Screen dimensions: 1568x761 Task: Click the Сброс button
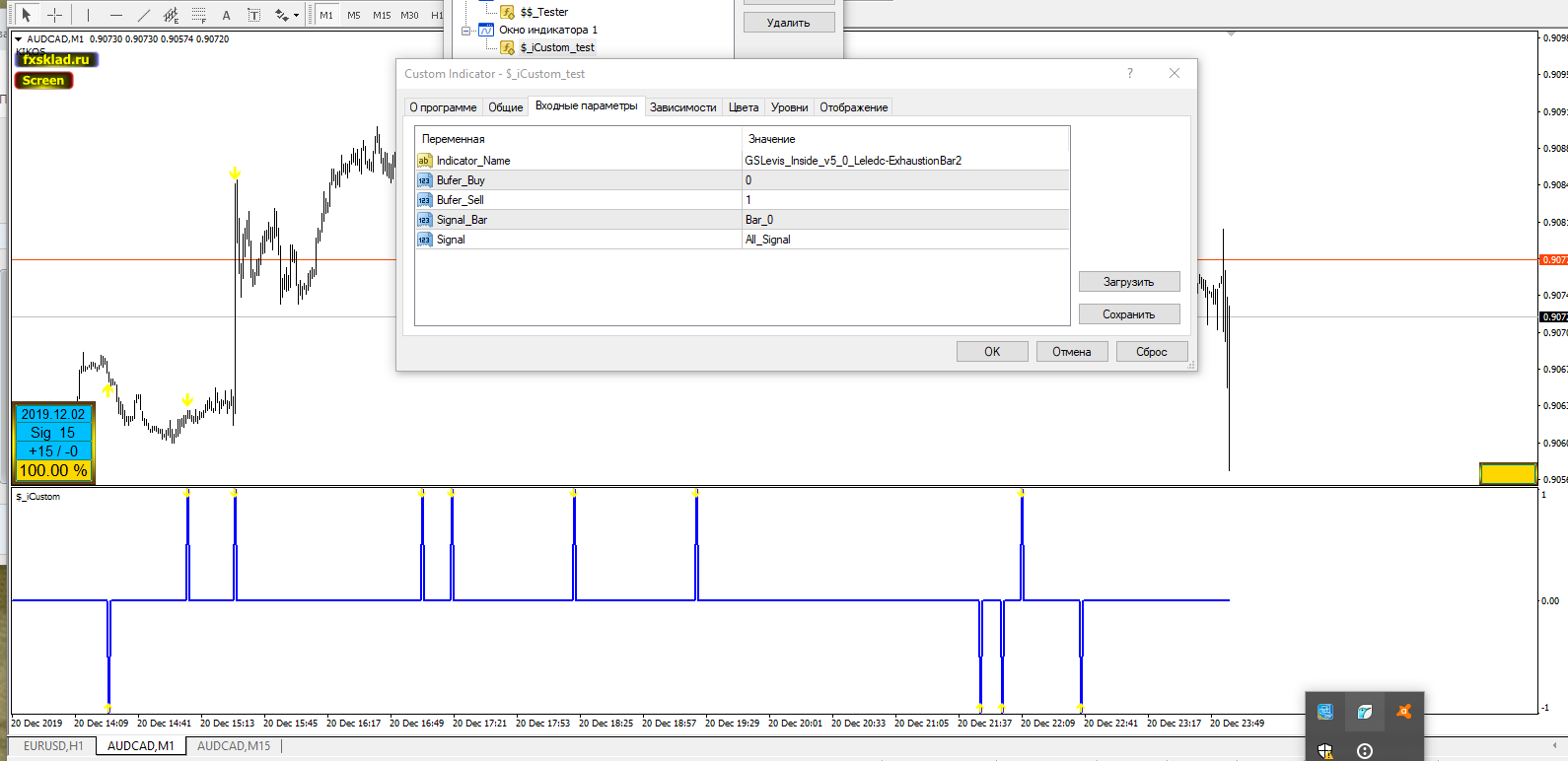click(x=1152, y=352)
